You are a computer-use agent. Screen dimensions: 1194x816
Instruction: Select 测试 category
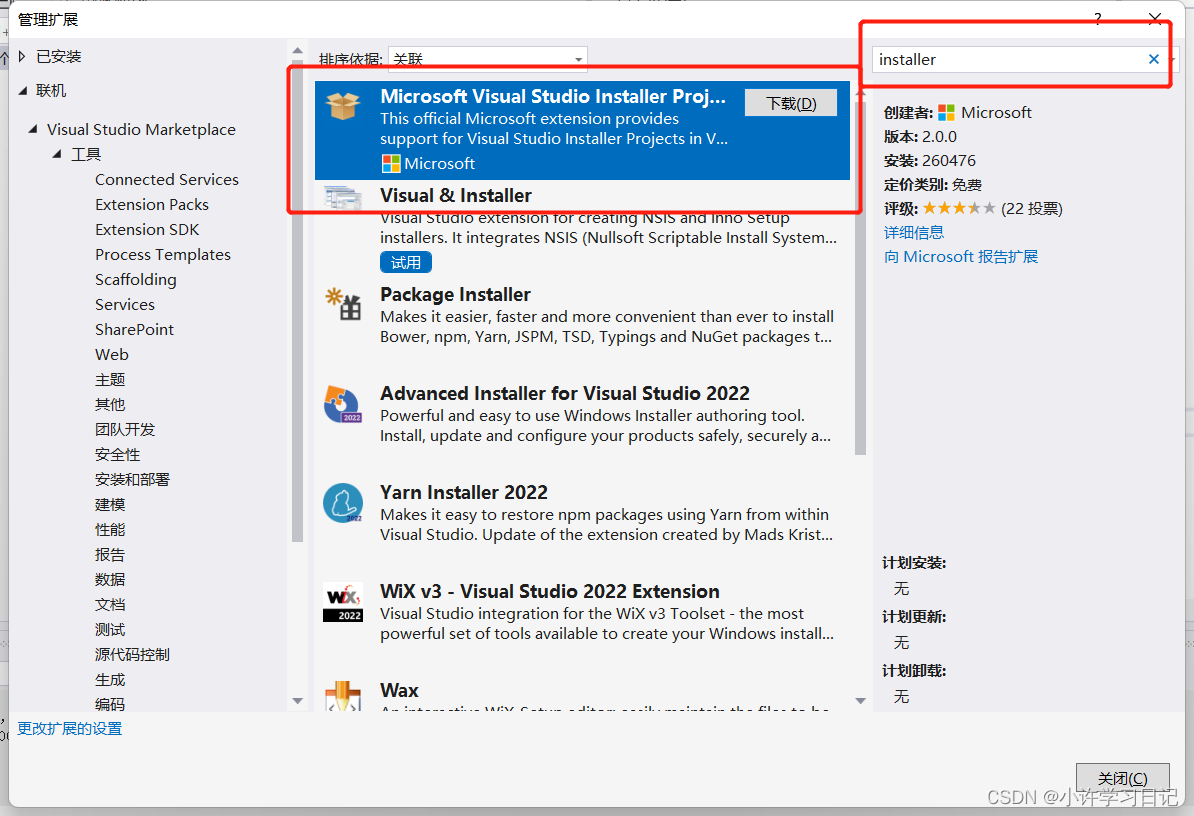[110, 630]
